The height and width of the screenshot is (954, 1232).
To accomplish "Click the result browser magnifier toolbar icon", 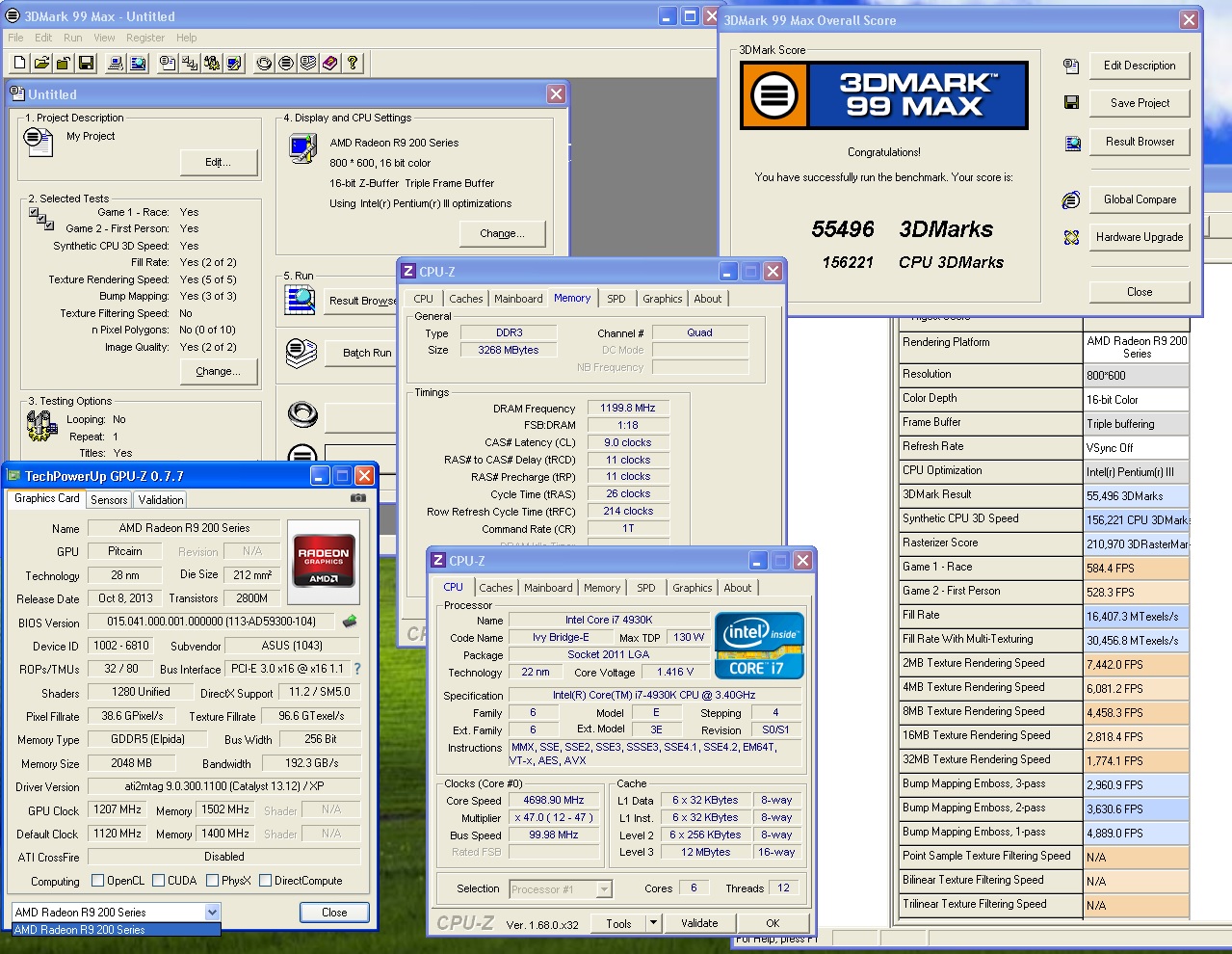I will coord(138,64).
